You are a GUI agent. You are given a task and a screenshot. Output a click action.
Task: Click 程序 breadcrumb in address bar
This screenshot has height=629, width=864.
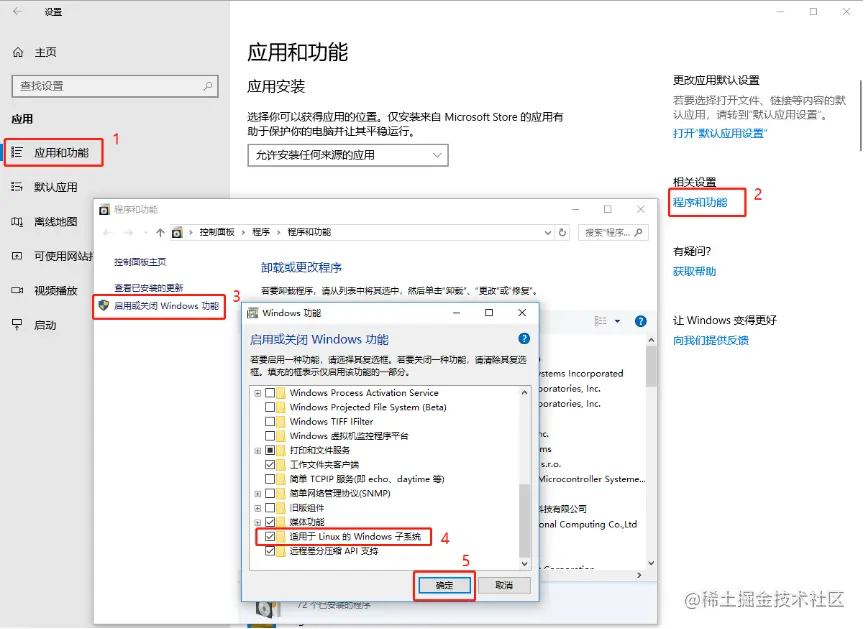(261, 232)
